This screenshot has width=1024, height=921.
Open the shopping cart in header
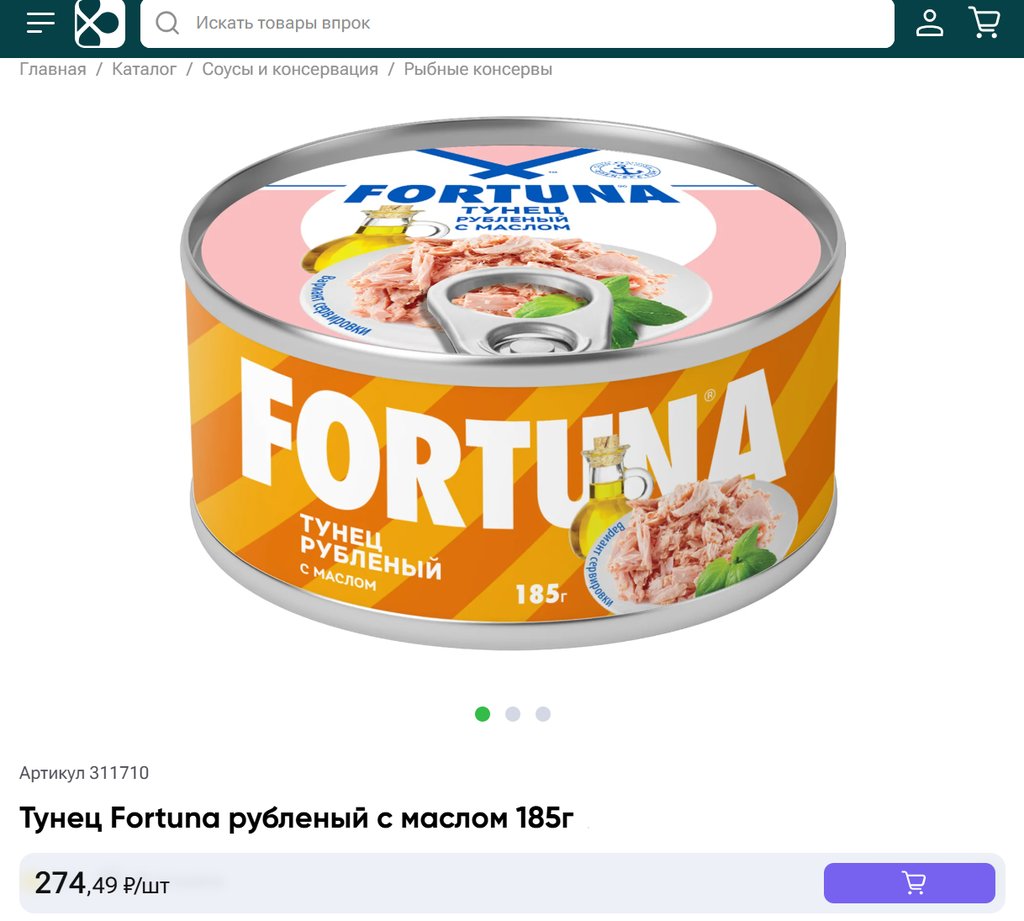(984, 23)
